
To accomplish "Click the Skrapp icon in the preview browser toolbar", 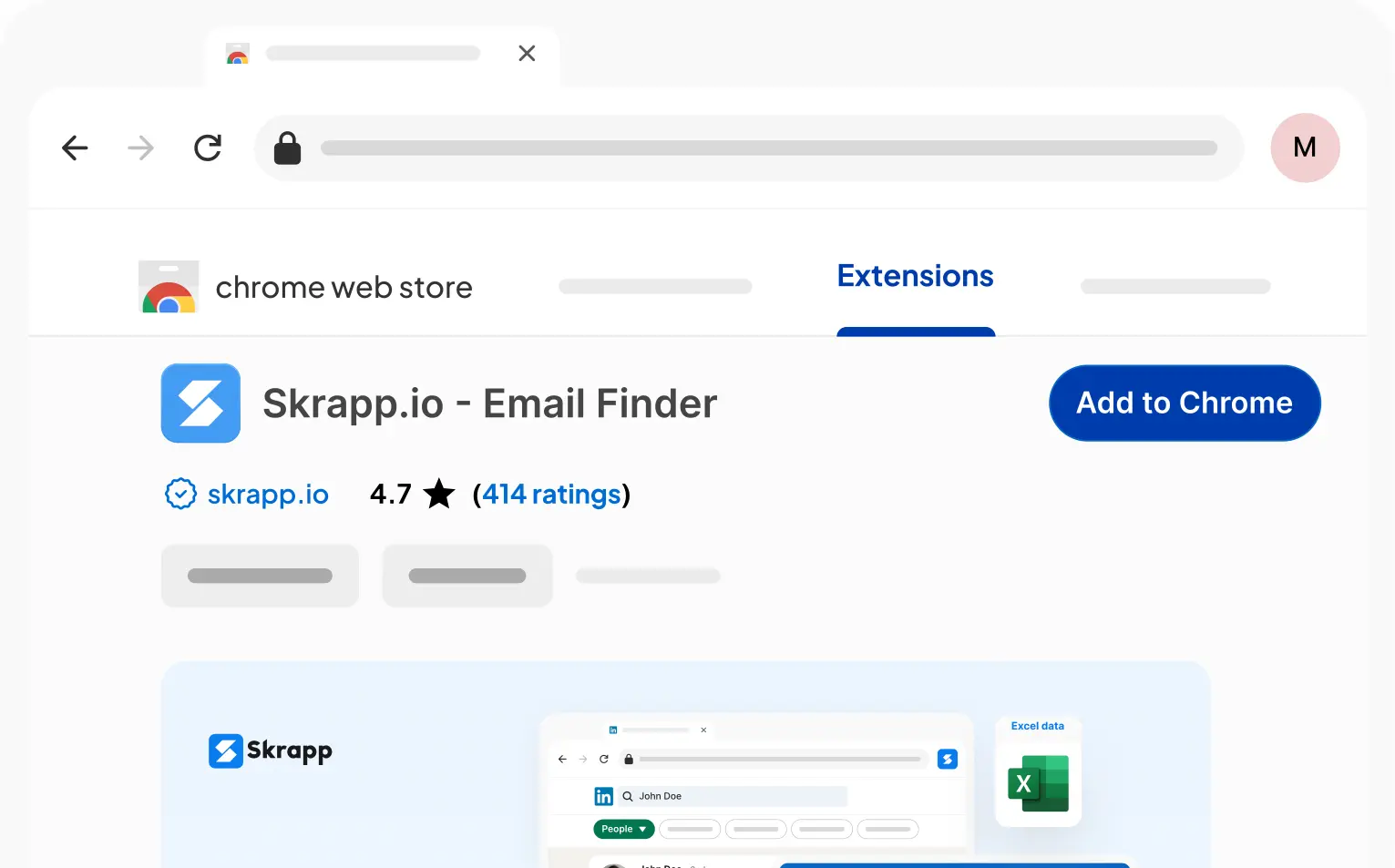I will pyautogui.click(x=947, y=759).
